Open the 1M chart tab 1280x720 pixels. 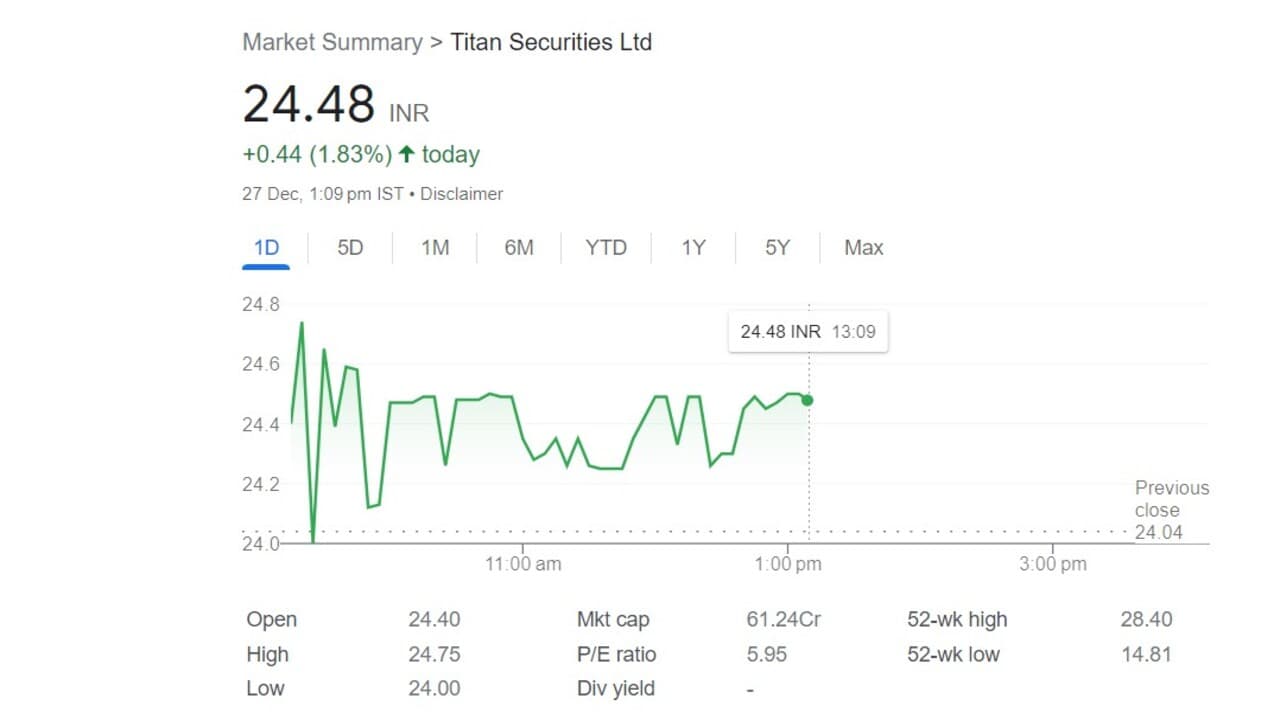pos(434,248)
